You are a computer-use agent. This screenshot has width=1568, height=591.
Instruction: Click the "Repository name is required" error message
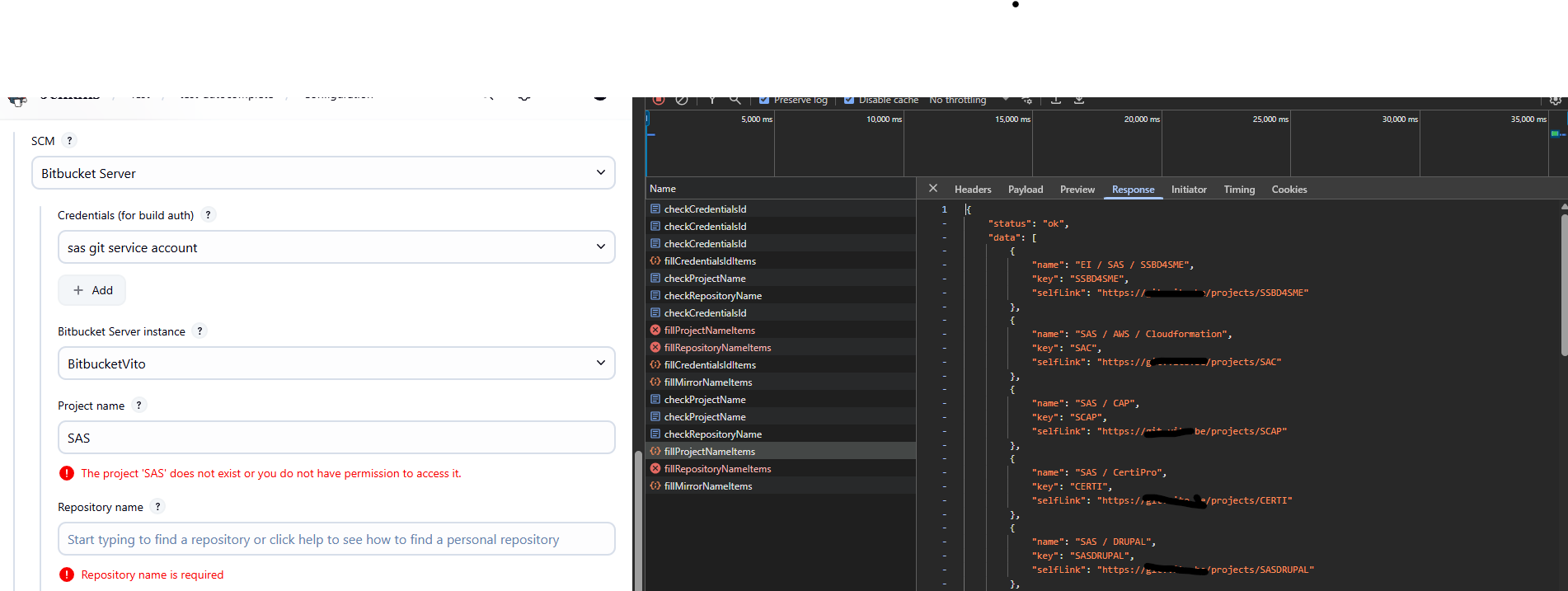click(153, 575)
